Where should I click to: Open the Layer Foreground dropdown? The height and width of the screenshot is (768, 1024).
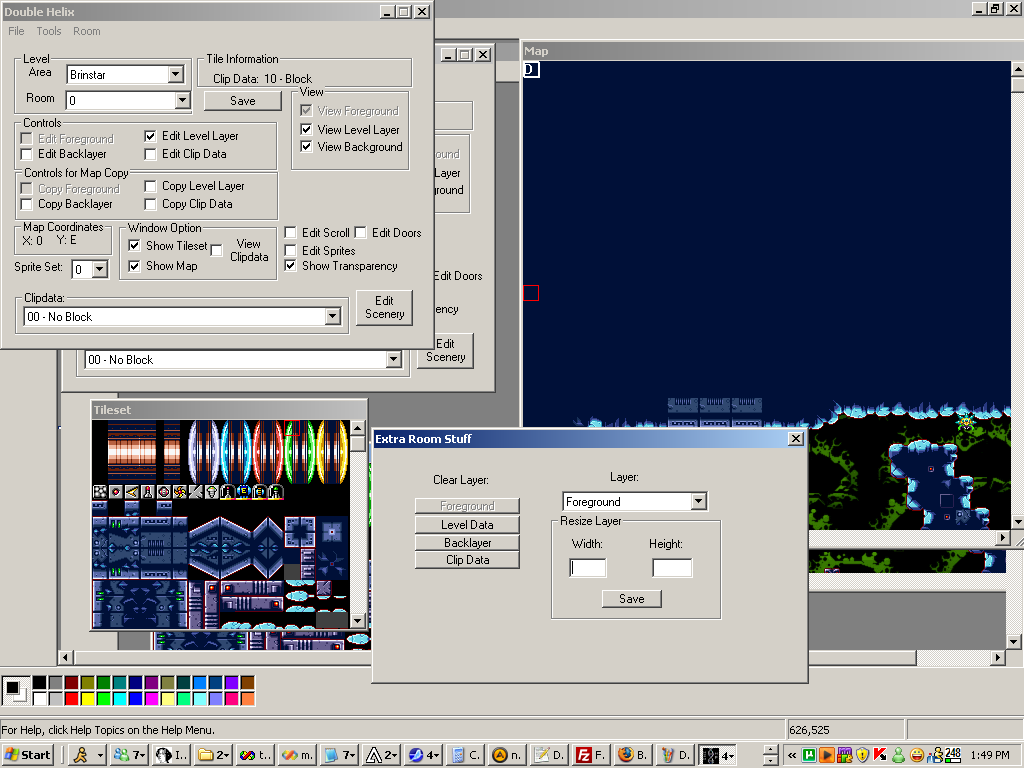click(698, 502)
